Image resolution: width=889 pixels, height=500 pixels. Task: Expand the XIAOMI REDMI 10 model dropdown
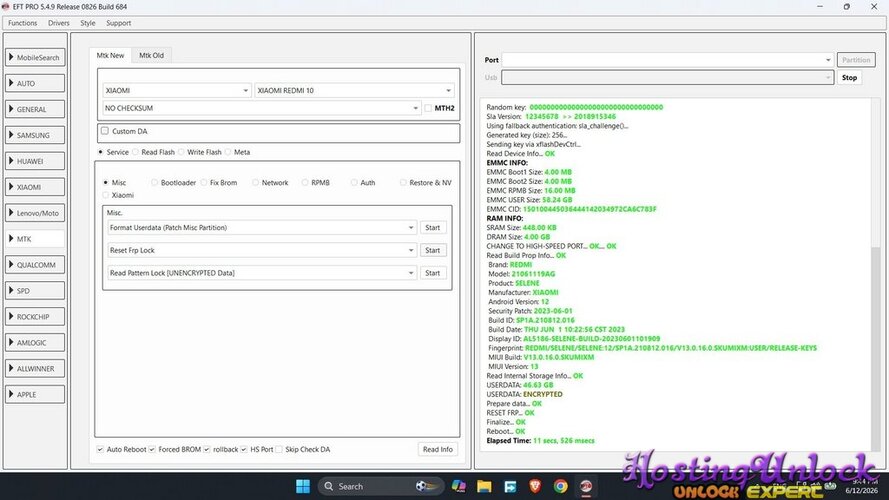pos(354,90)
